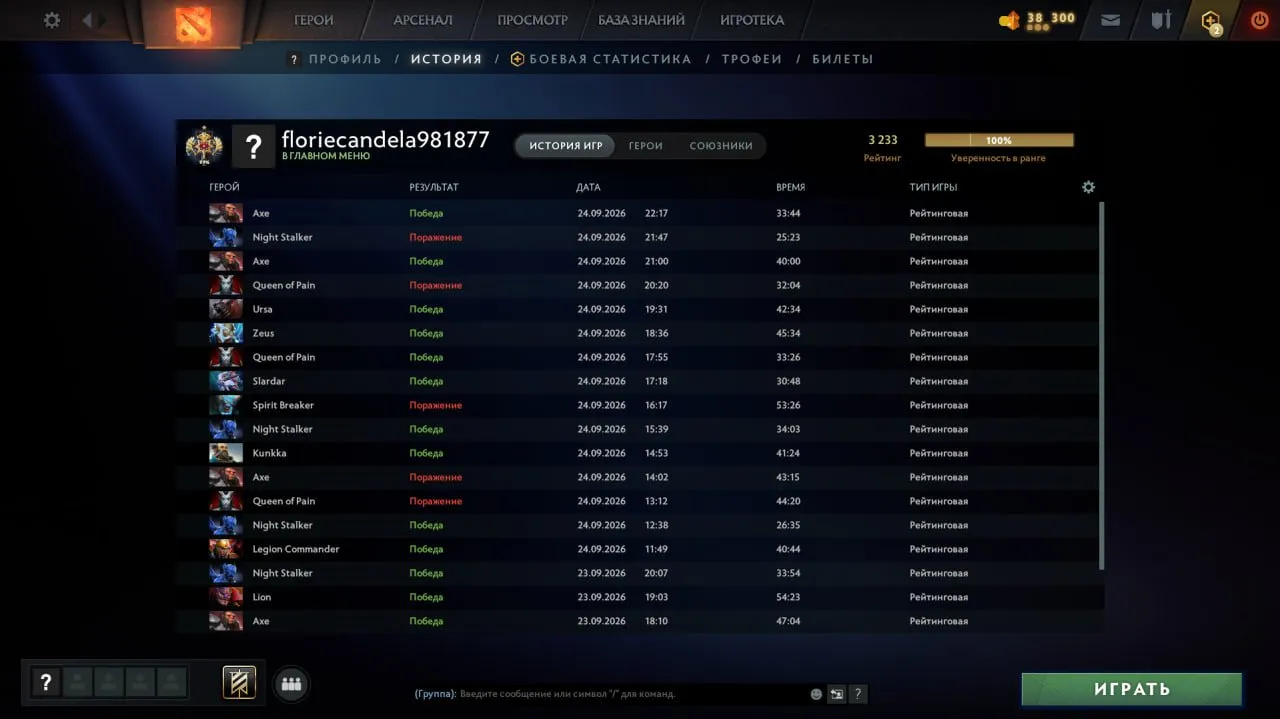The image size is (1280, 719).
Task: Click the green ИГРАТЬ button
Action: tap(1132, 689)
